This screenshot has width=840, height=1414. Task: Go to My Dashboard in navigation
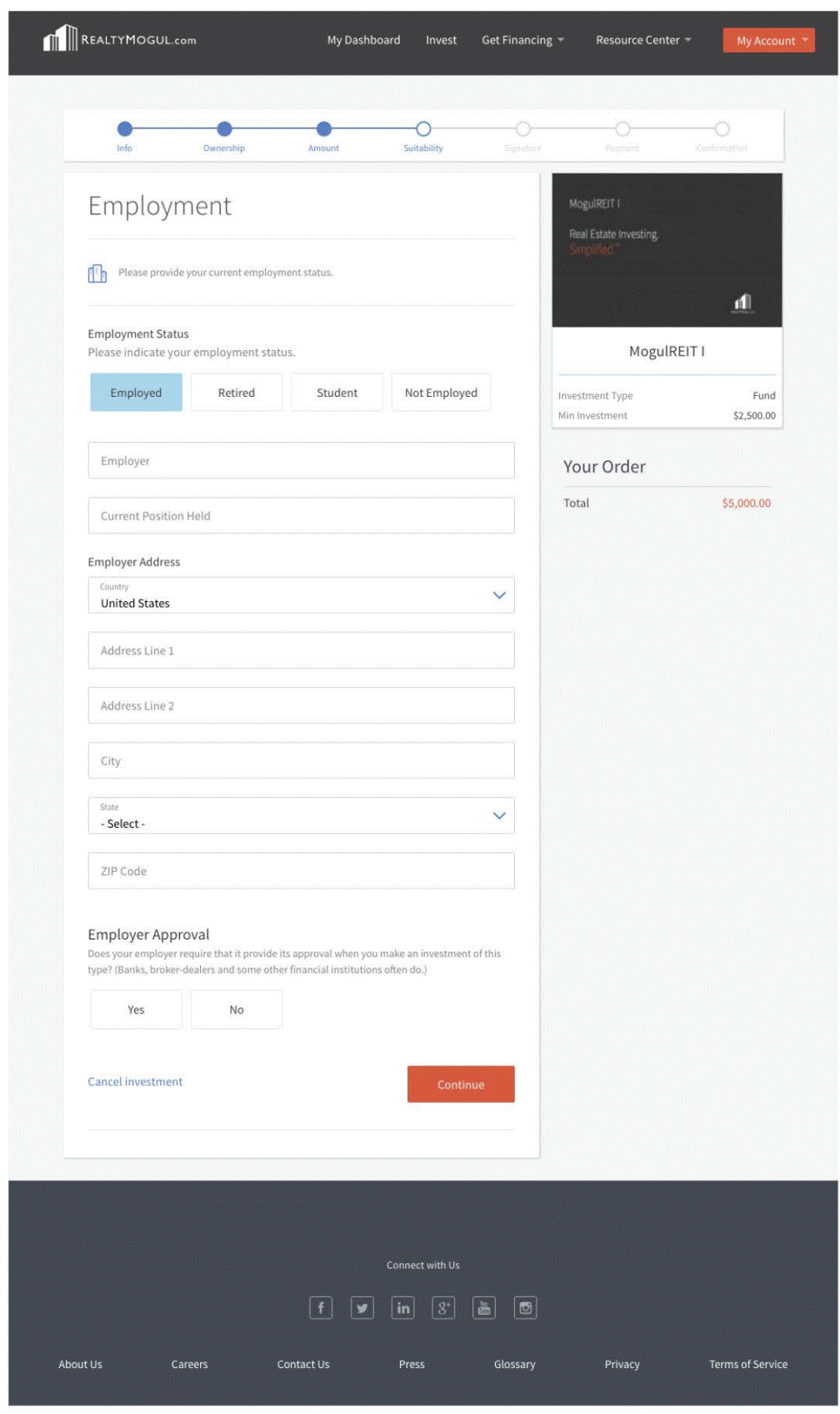(363, 40)
